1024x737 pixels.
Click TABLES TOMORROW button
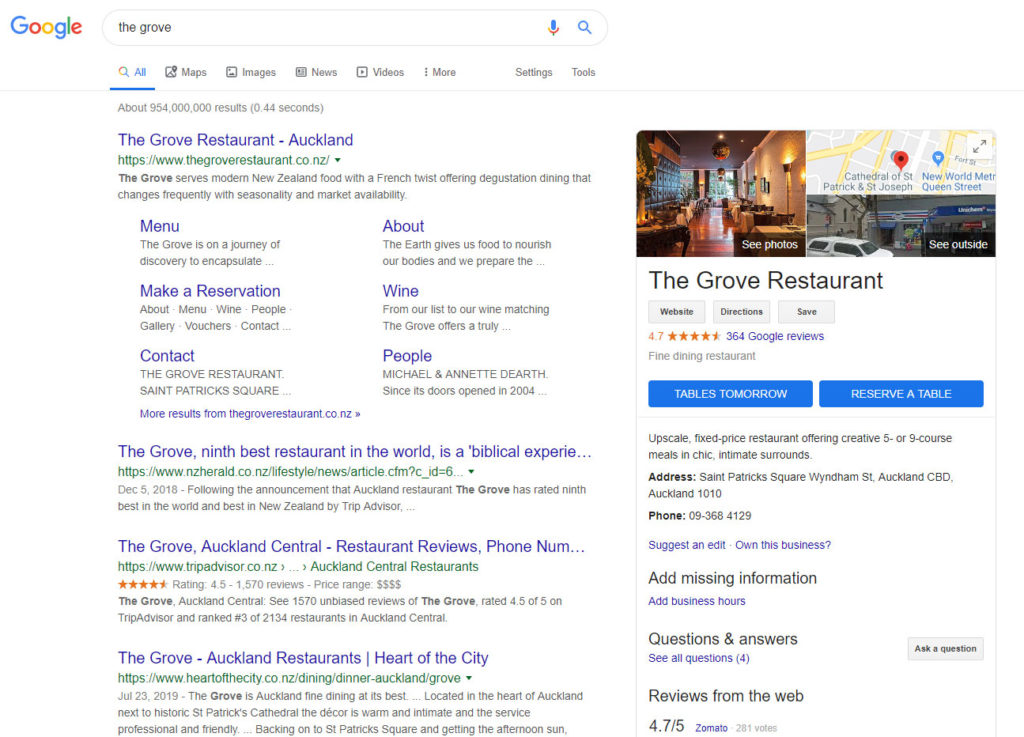pos(730,394)
